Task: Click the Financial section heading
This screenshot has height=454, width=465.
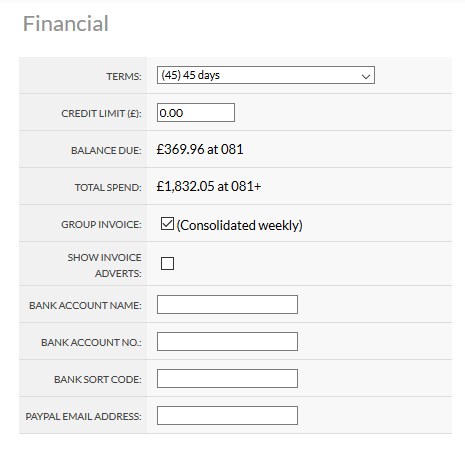Action: (66, 24)
